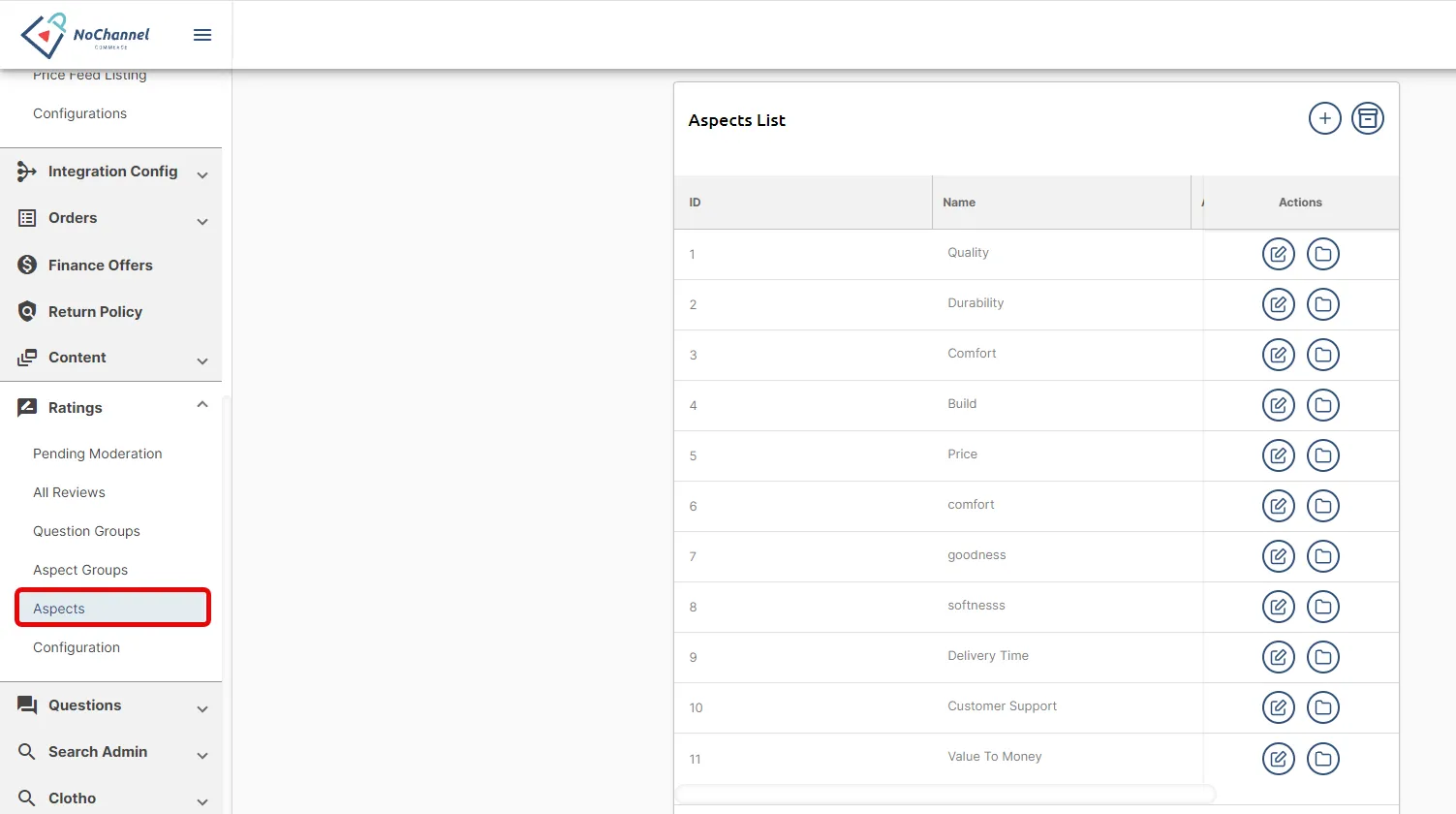
Task: Open All Reviews page
Action: tap(69, 492)
